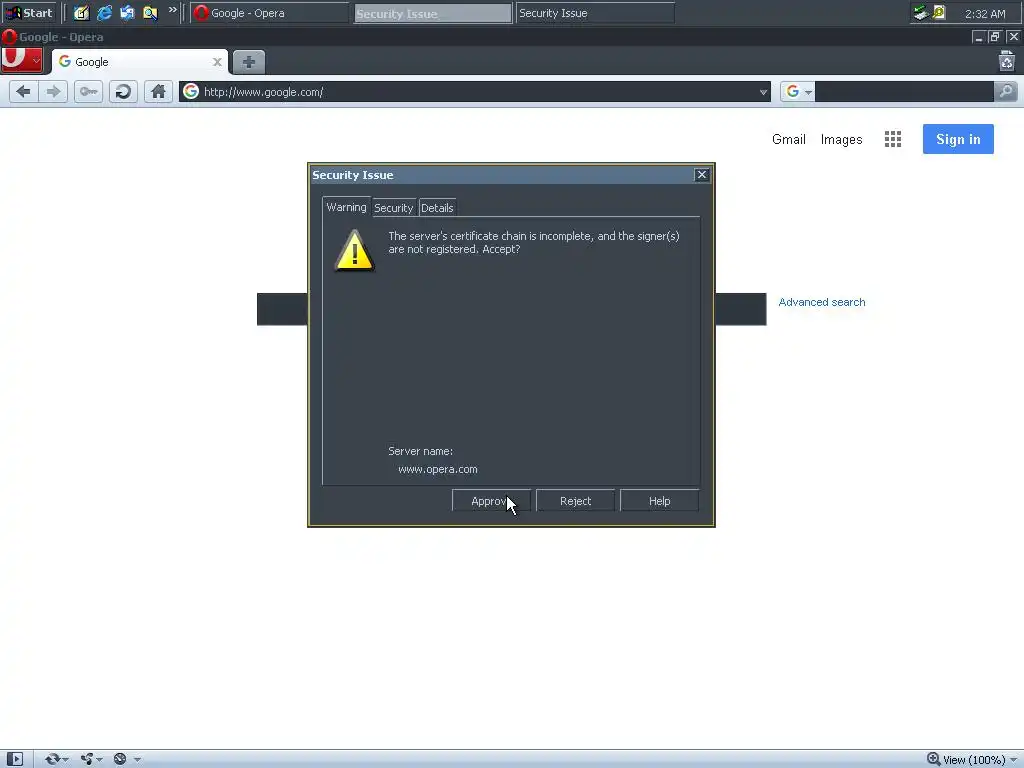Click the Google site badge in address bar
Image resolution: width=1024 pixels, height=768 pixels.
(x=191, y=91)
